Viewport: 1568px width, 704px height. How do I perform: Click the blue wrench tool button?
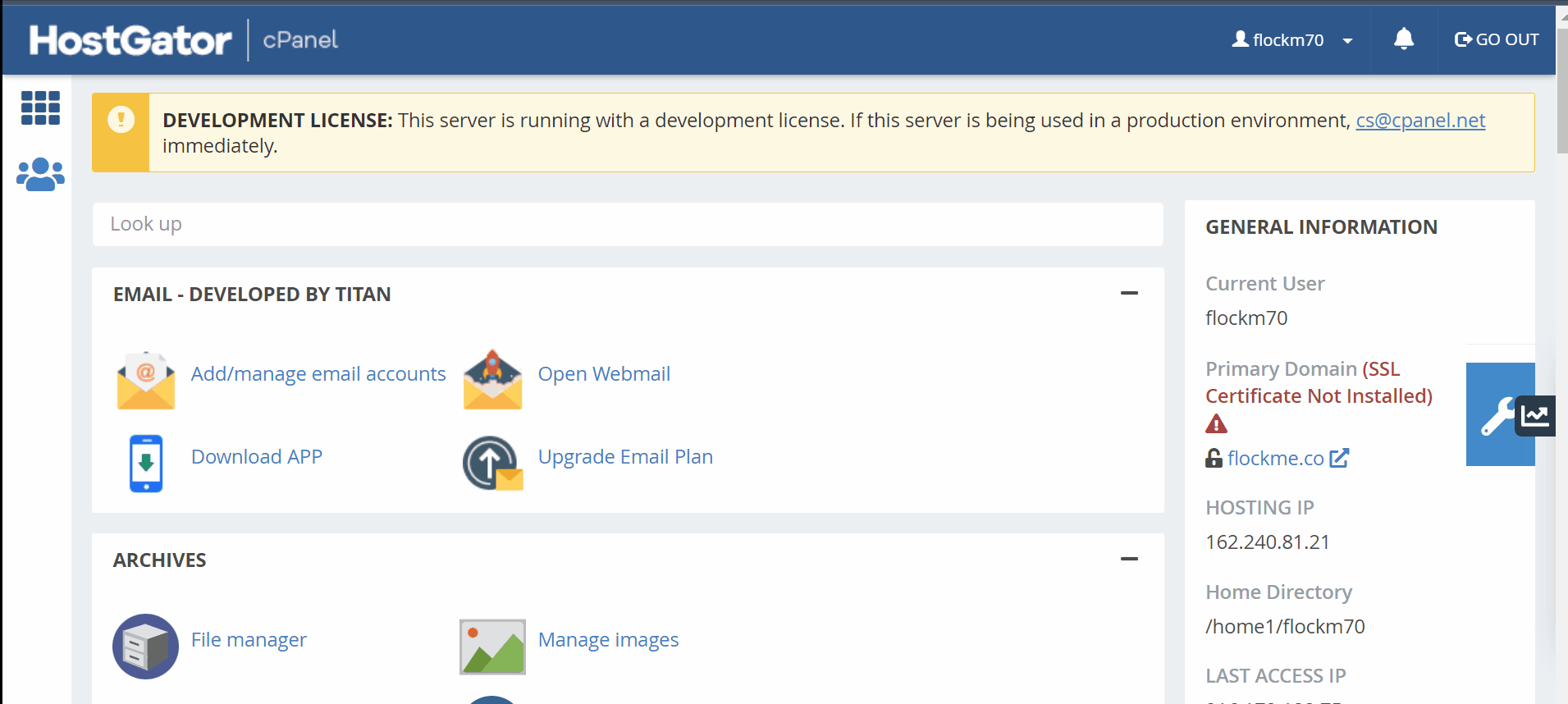point(1497,415)
